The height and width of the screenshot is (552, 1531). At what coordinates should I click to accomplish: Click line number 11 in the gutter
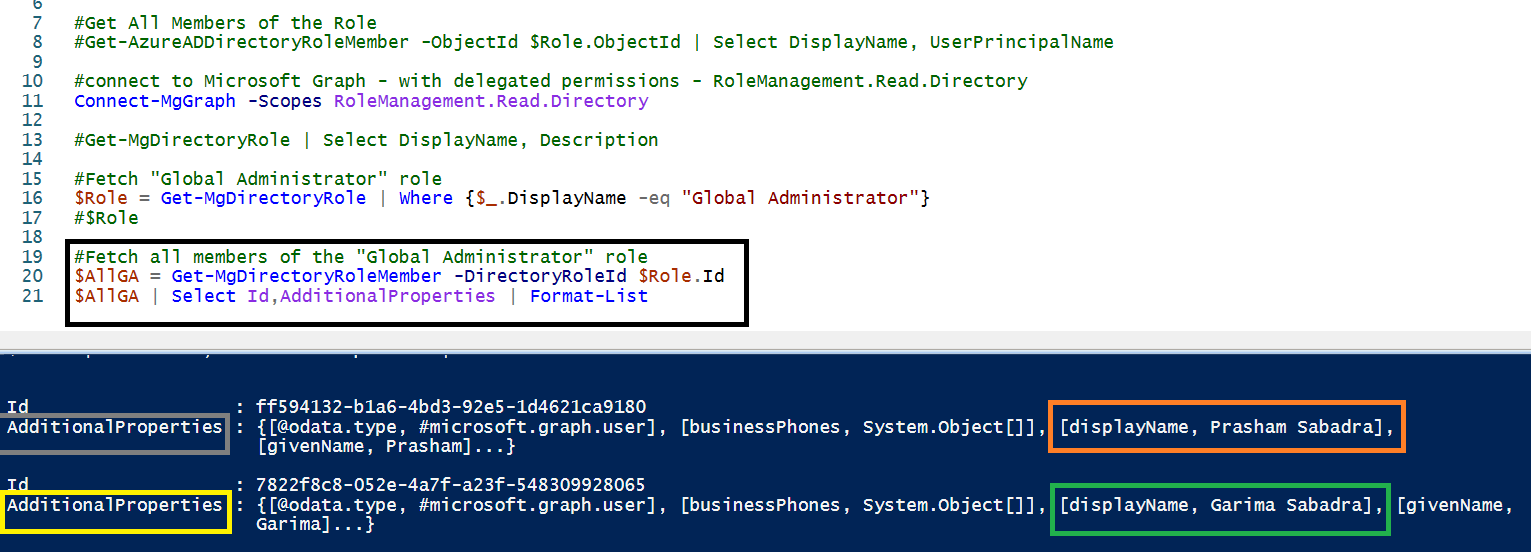pyautogui.click(x=32, y=101)
